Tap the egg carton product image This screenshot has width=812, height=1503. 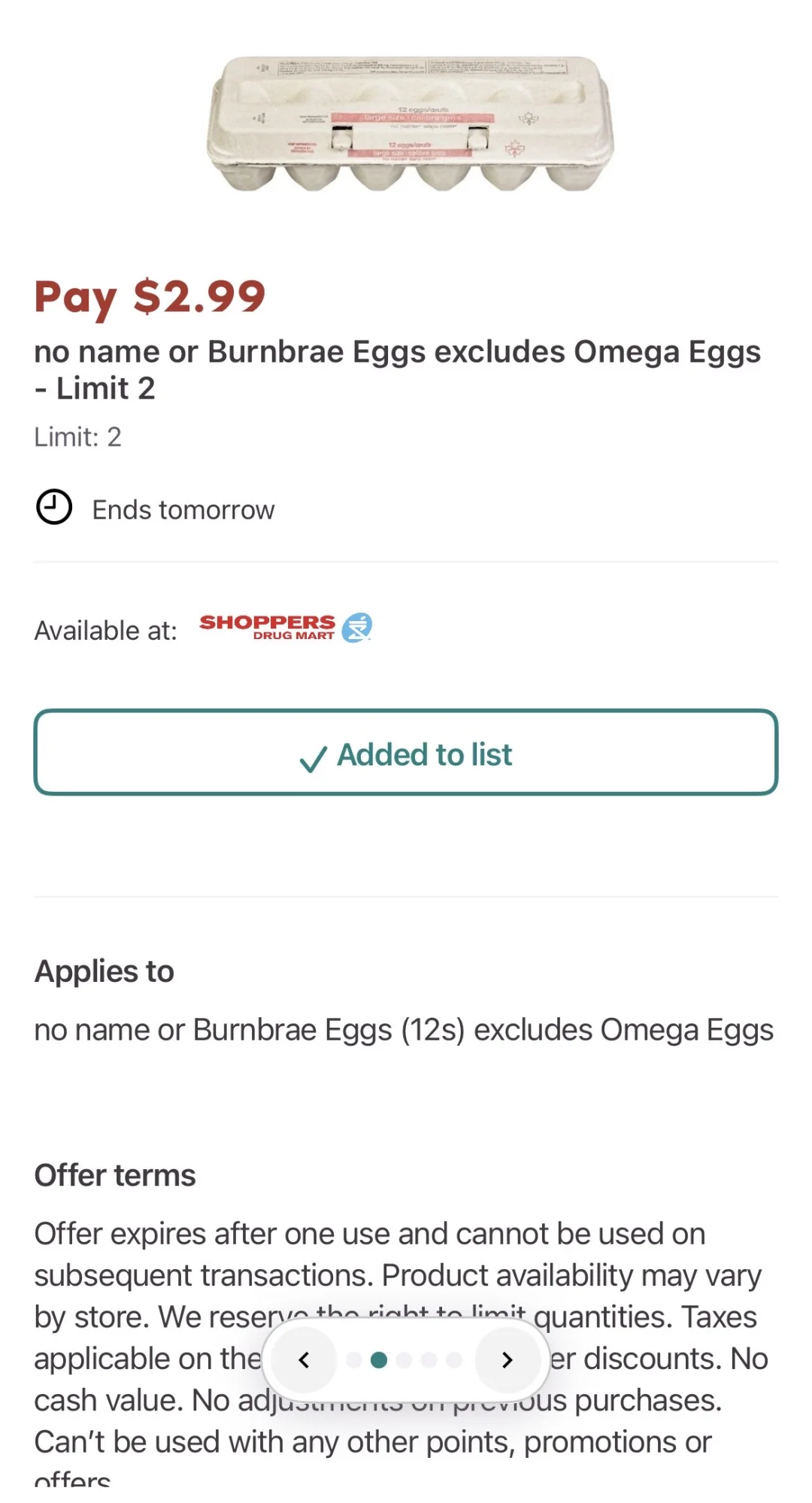tap(410, 124)
